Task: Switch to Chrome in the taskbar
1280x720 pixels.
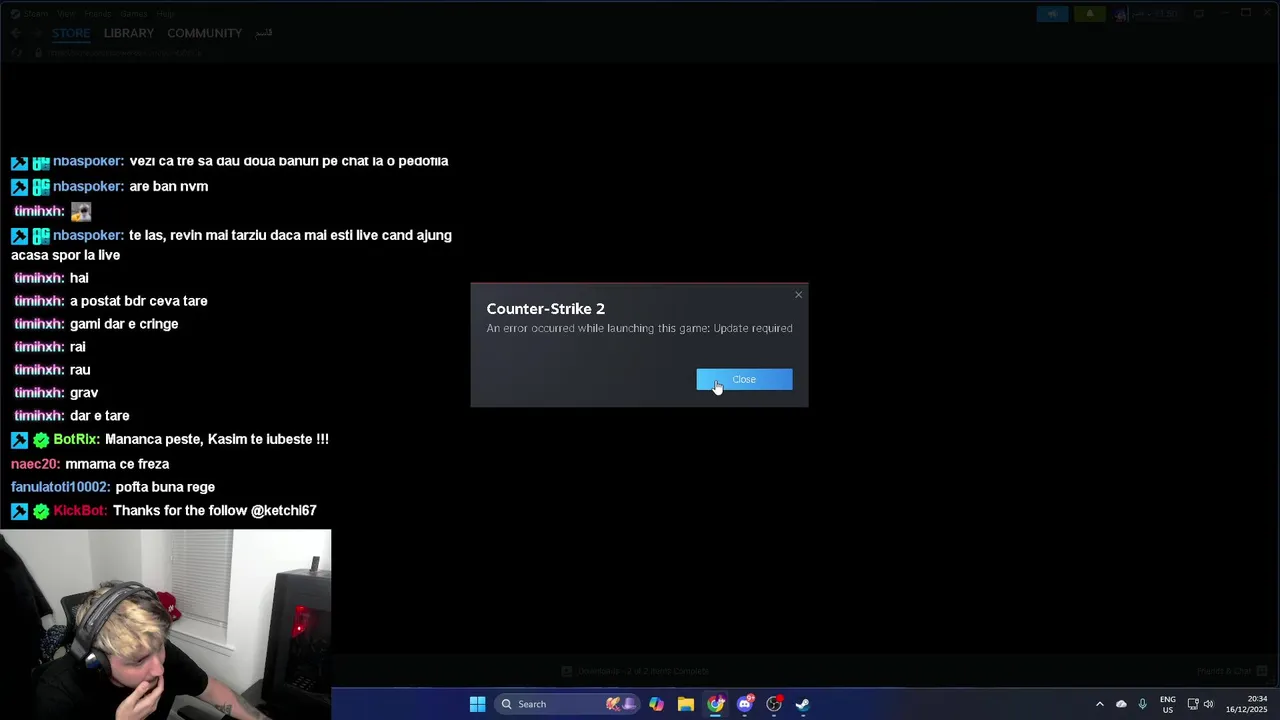Action: 715,704
